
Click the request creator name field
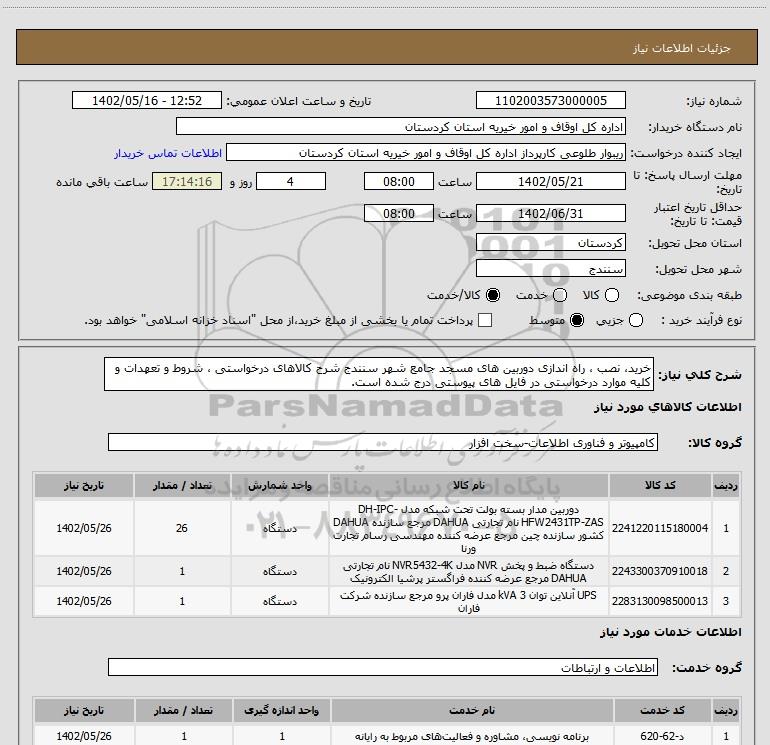click(x=426, y=153)
